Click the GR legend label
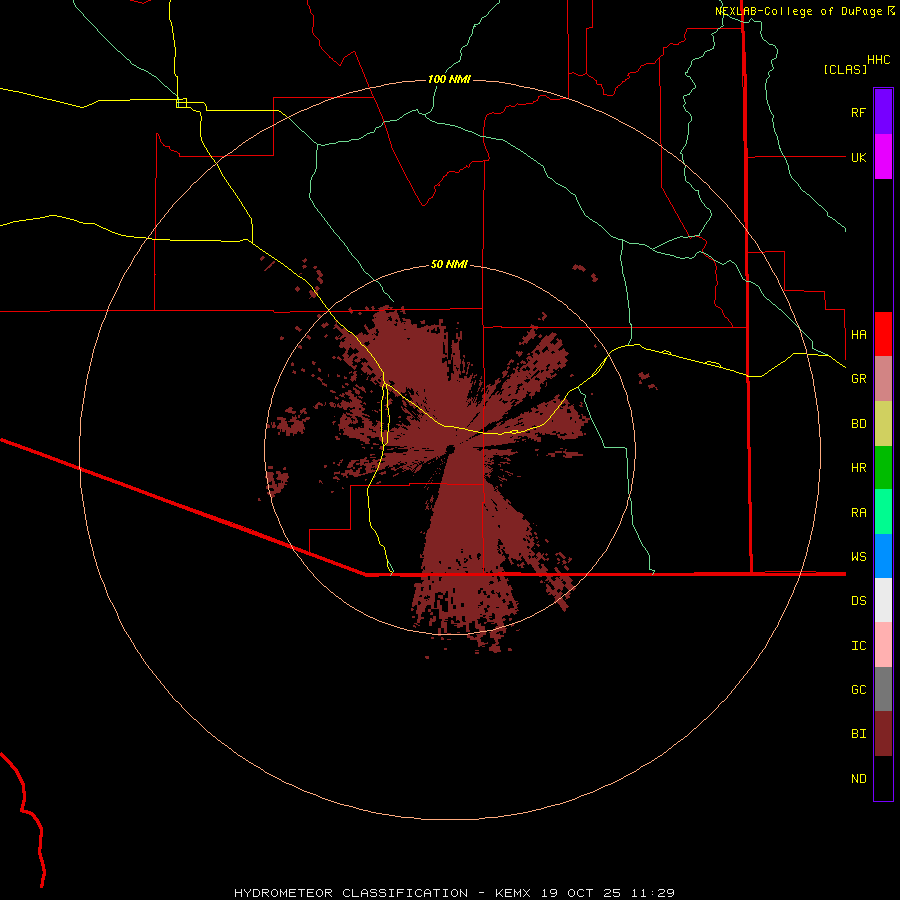The width and height of the screenshot is (900, 900). click(x=858, y=379)
